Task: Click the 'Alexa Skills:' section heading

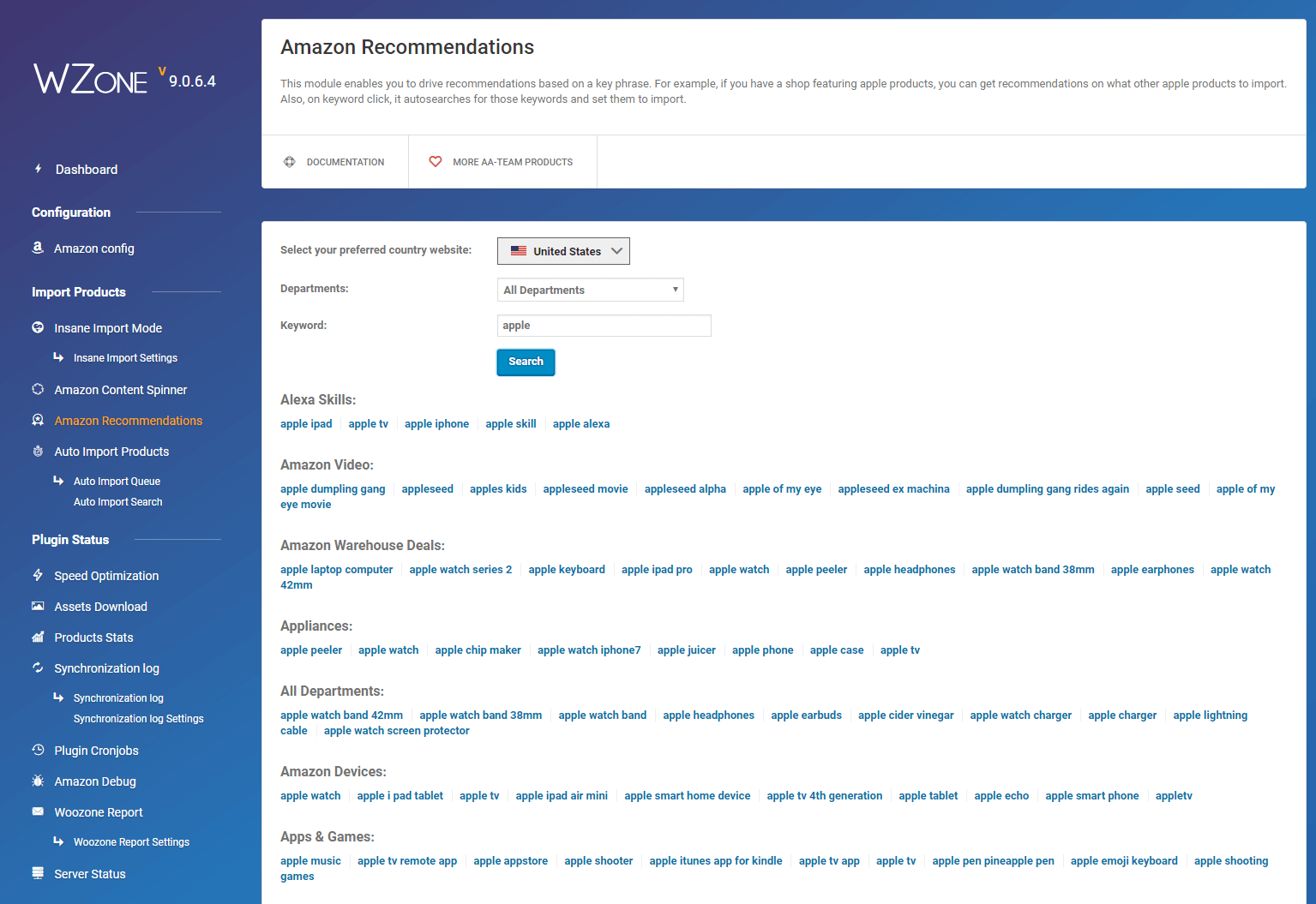Action: [x=318, y=400]
